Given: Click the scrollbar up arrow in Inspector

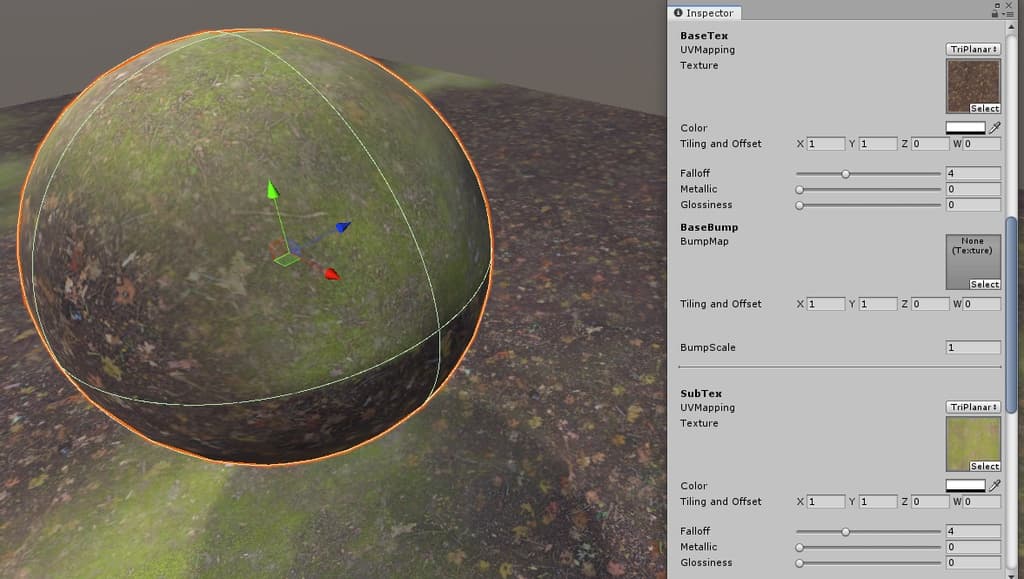Looking at the screenshot, I should coord(1011,27).
